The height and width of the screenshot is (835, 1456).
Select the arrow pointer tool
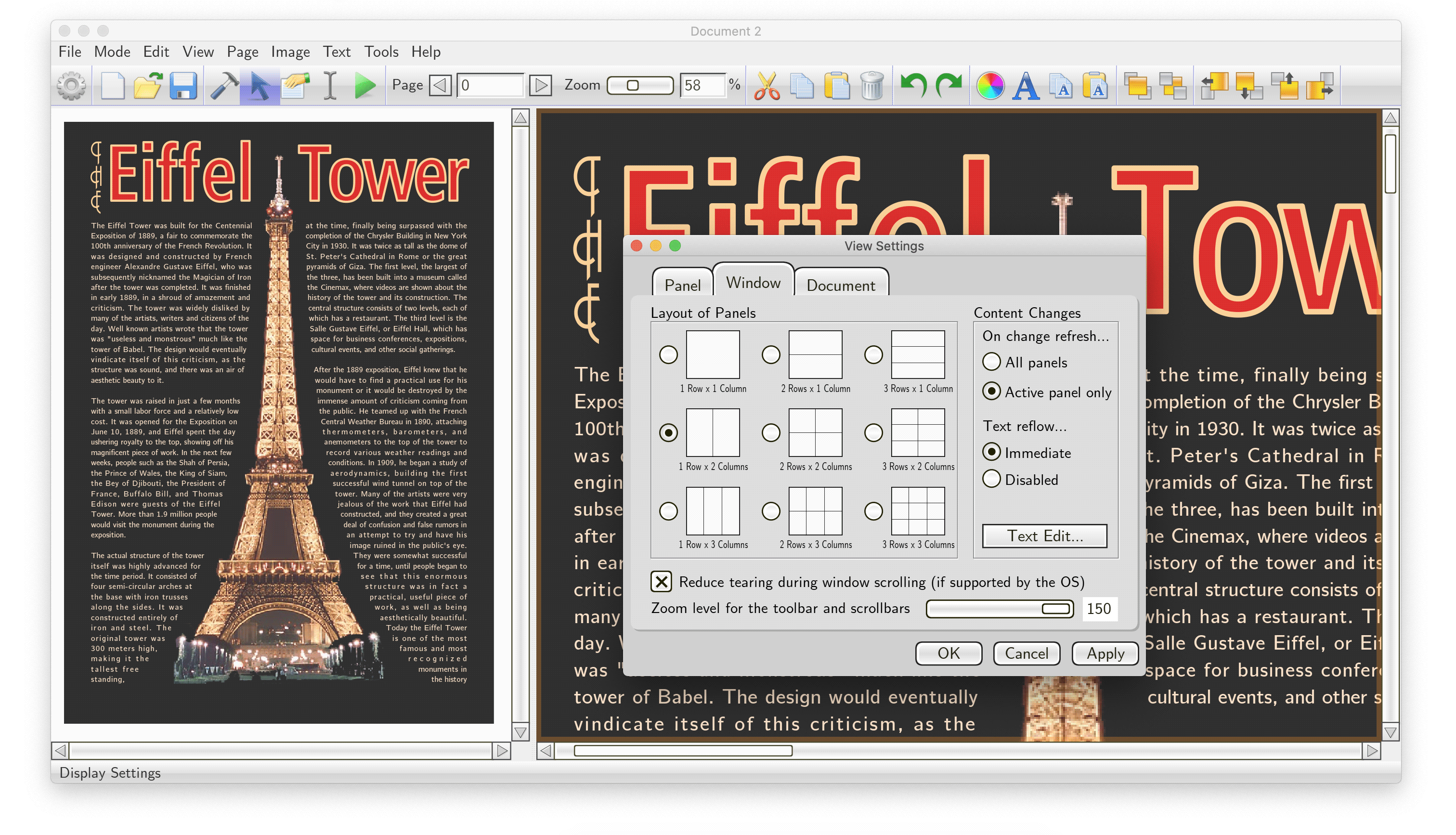point(260,86)
